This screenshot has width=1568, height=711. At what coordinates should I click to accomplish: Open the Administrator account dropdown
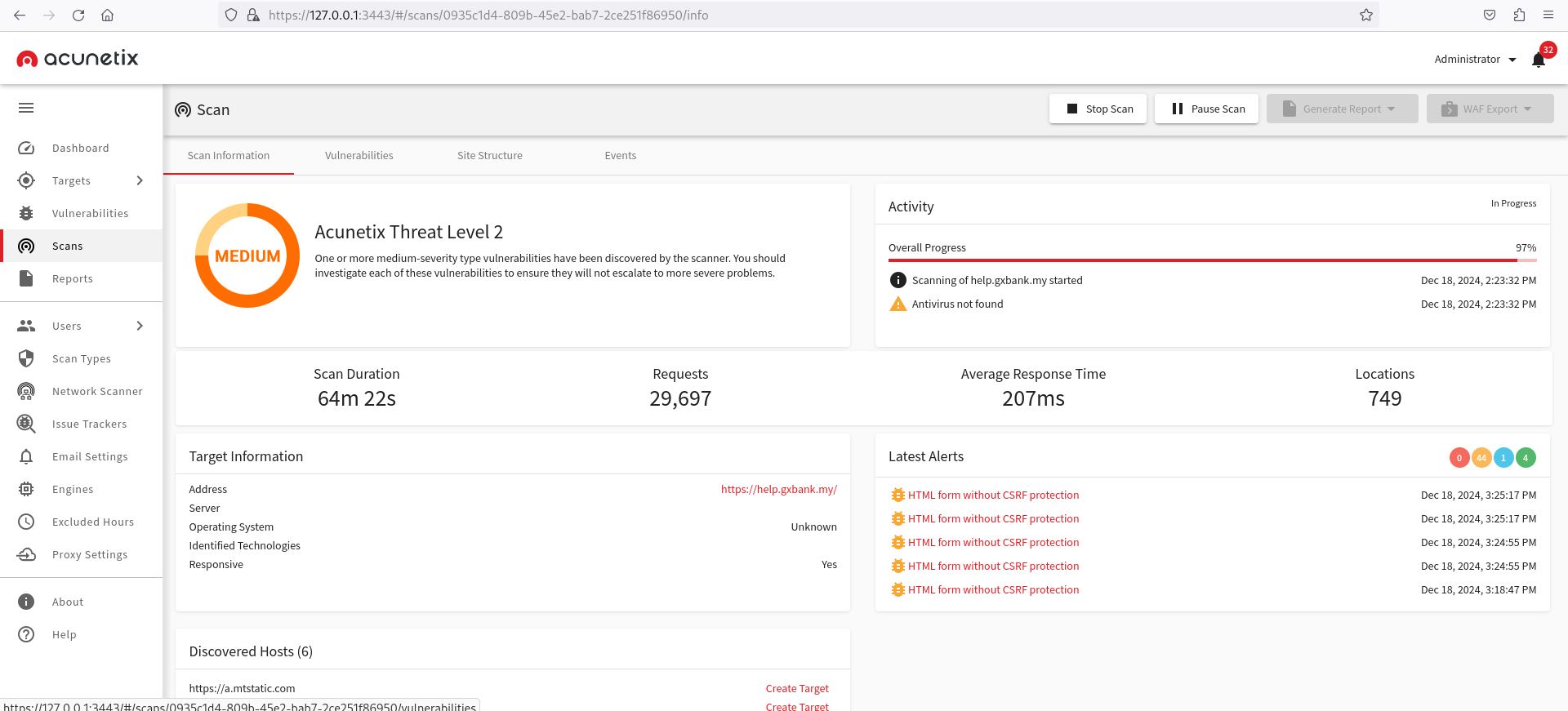tap(1475, 59)
